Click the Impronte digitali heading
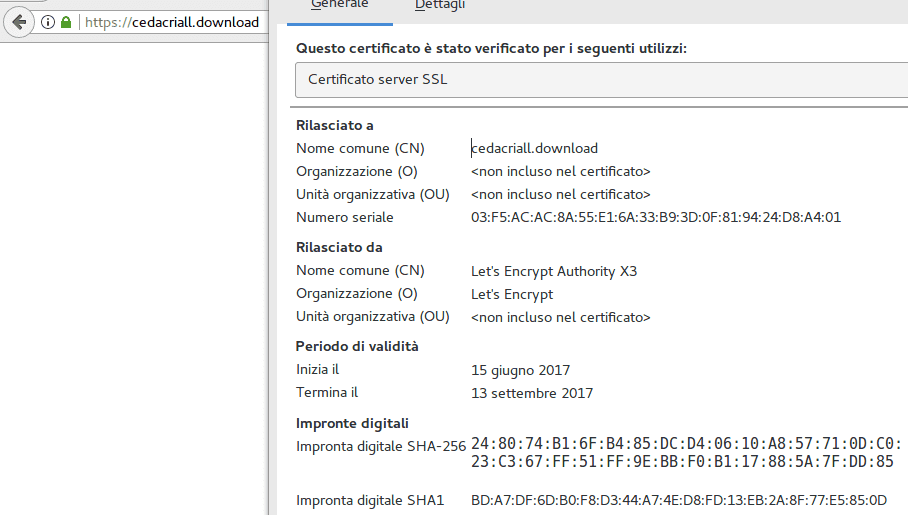The image size is (908, 515). pyautogui.click(x=352, y=423)
